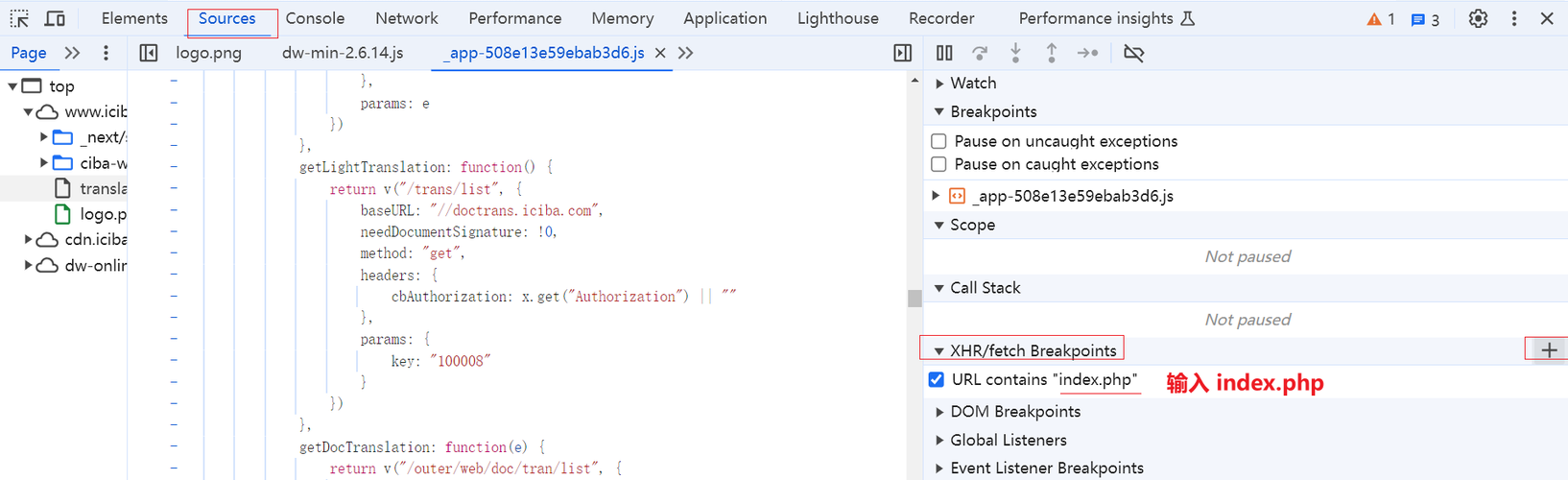Click the inspect element picker icon

19,18
